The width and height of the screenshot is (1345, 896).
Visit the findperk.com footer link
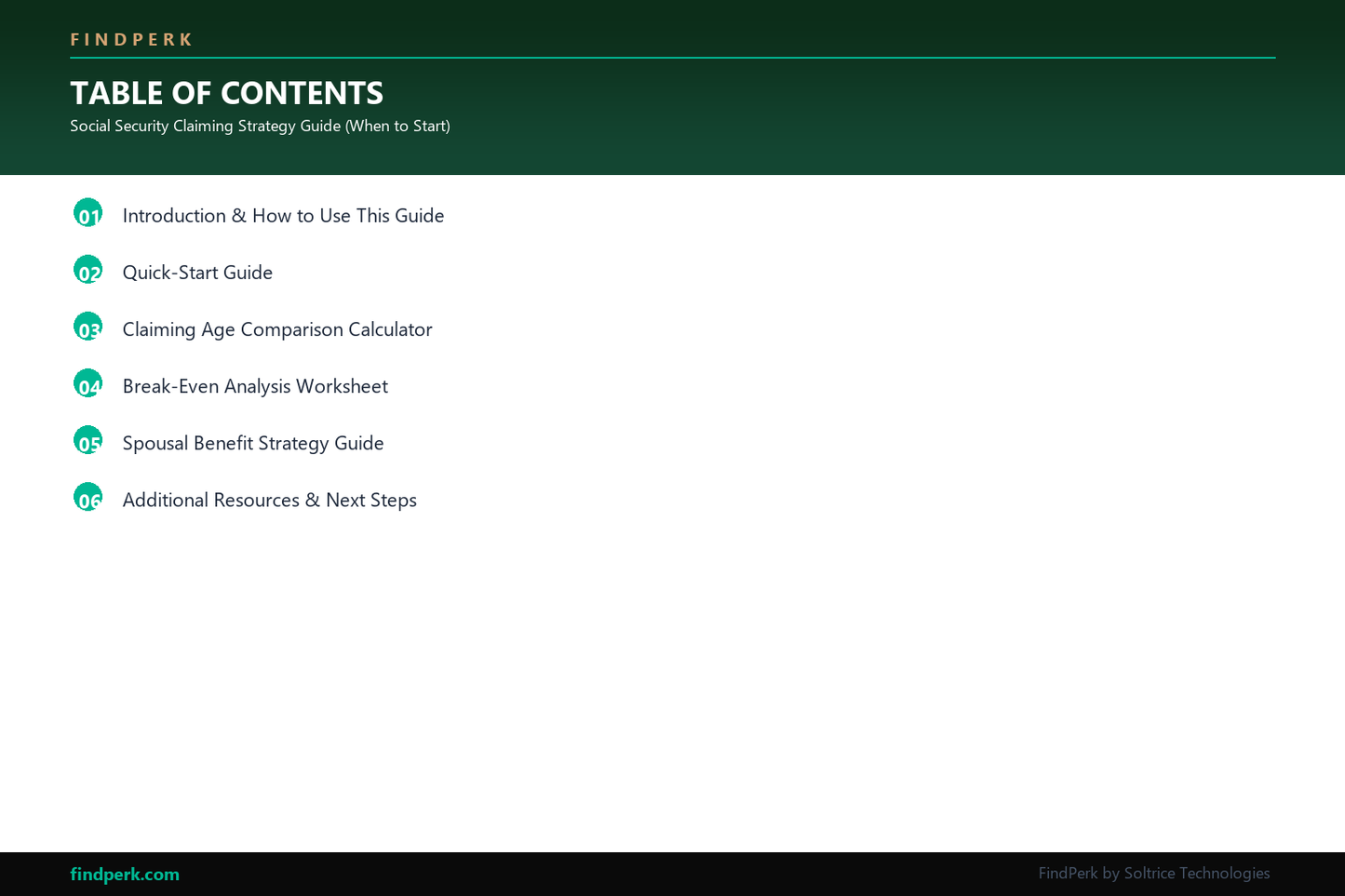coord(125,875)
